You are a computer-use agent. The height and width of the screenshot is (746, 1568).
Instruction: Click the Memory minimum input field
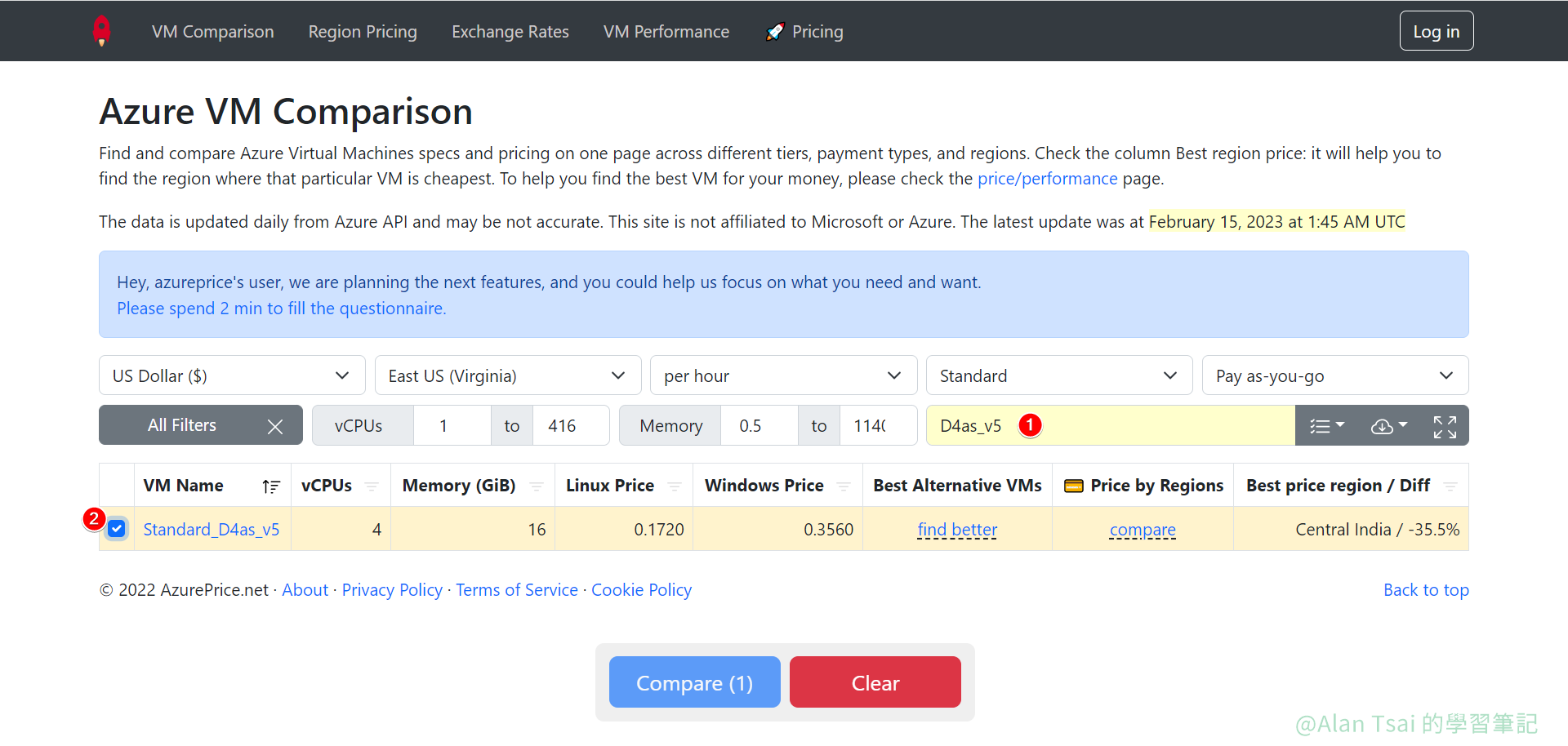(759, 425)
